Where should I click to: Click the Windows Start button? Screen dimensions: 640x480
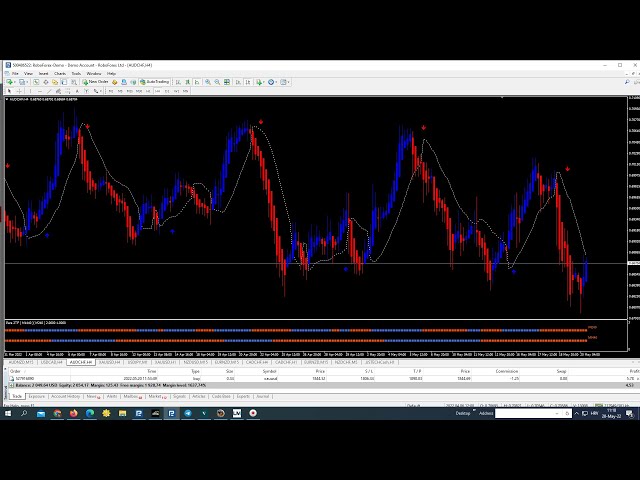[x=8, y=412]
